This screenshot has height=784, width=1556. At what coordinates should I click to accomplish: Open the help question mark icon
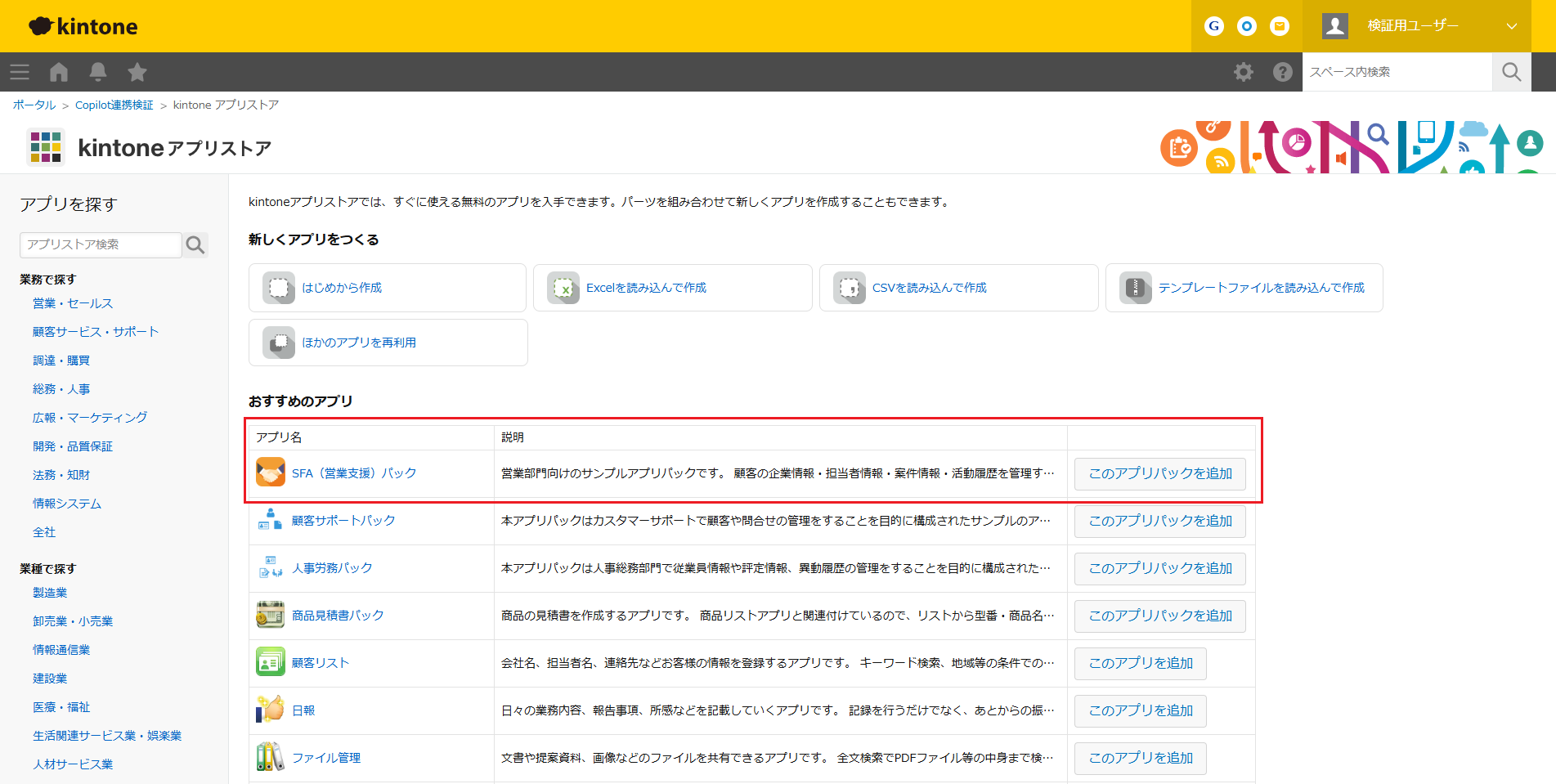click(x=1283, y=72)
